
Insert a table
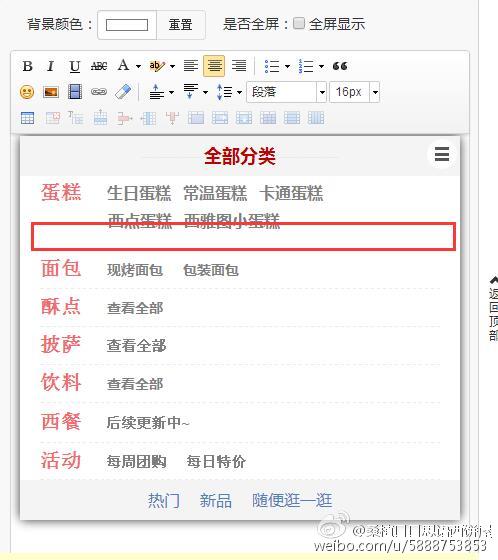coord(28,118)
